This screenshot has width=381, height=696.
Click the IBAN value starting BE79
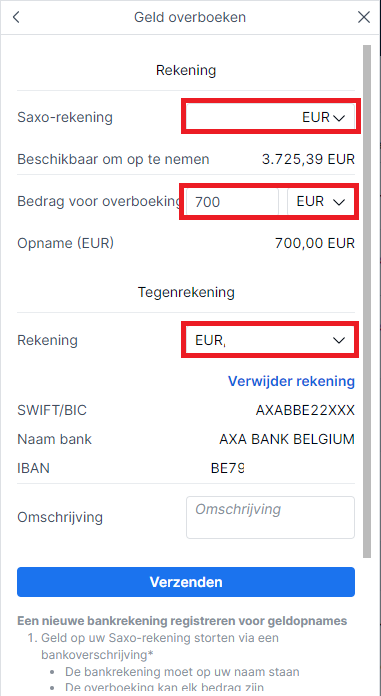click(228, 468)
